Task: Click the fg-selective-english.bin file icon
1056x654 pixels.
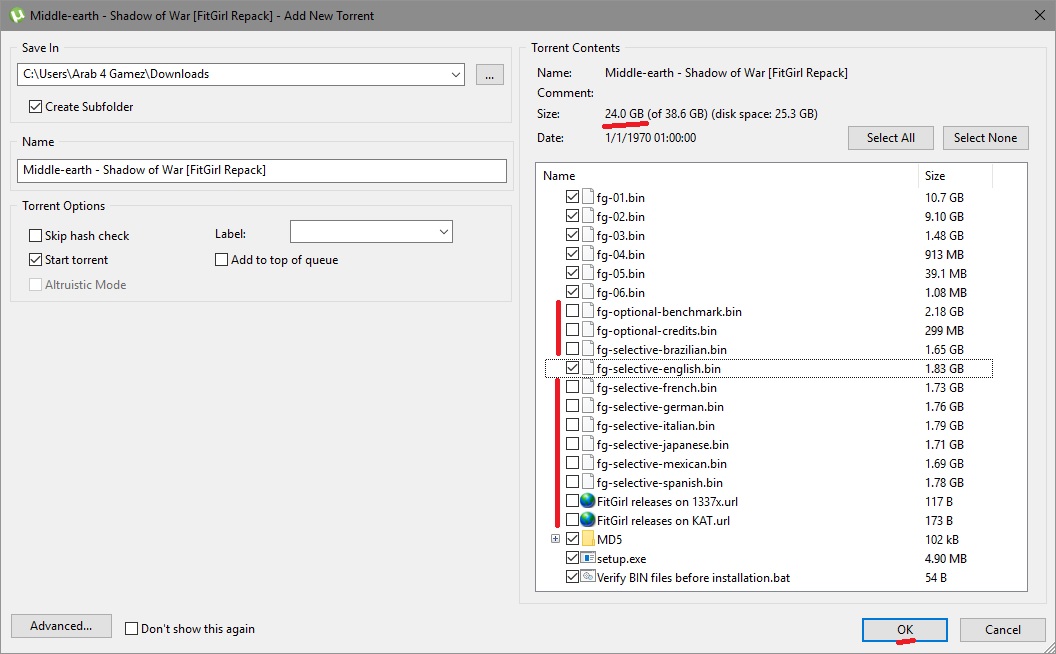Action: (588, 368)
